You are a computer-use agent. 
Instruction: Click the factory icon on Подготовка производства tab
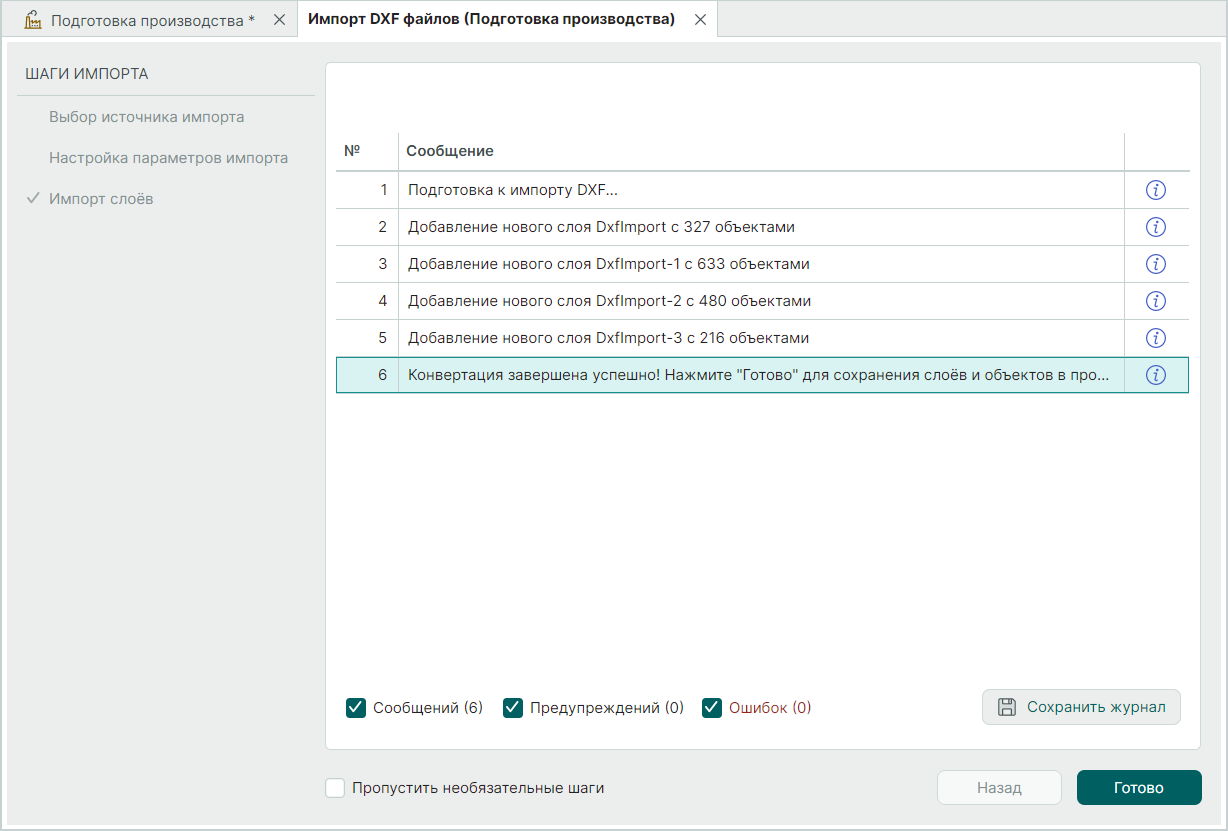click(33, 20)
